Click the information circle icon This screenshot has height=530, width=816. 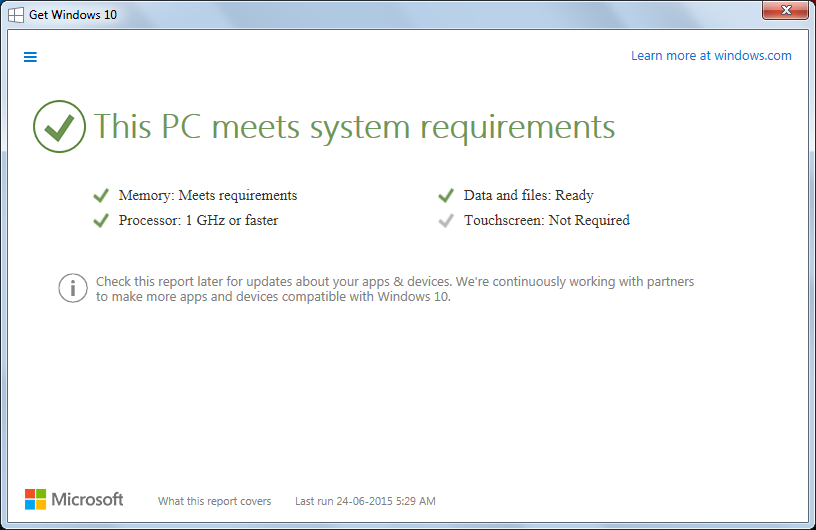coord(73,288)
